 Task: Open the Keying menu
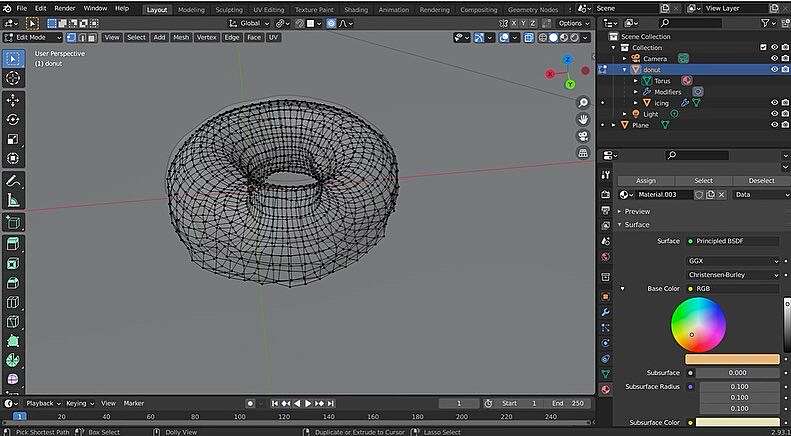tap(79, 403)
